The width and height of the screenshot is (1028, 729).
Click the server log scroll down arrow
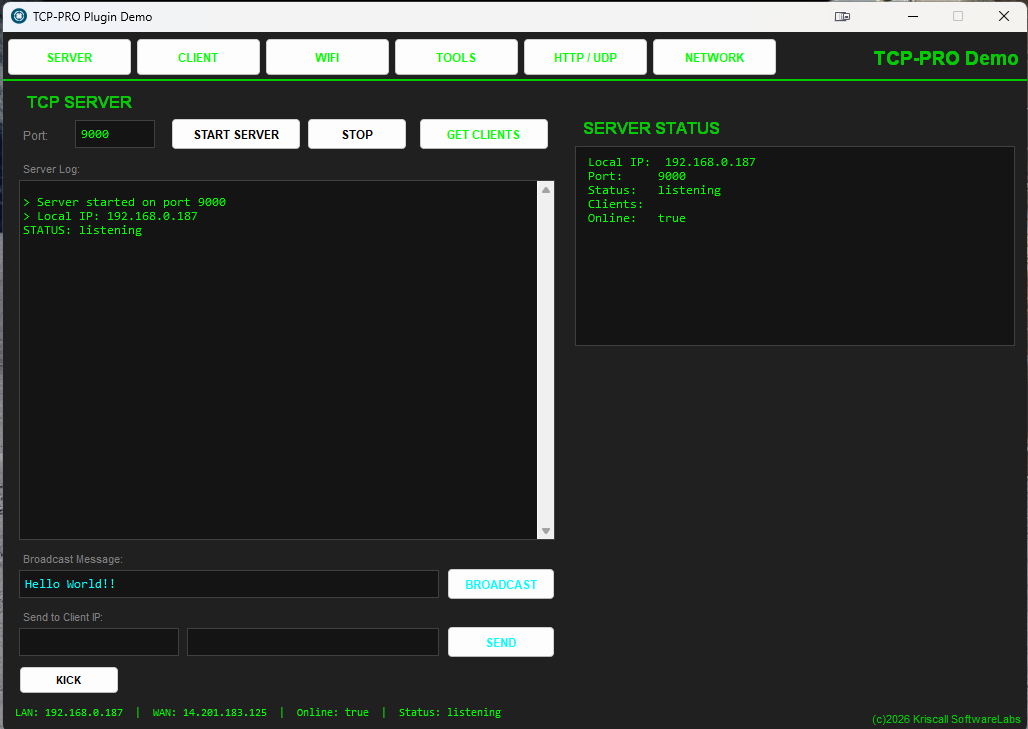coord(546,531)
